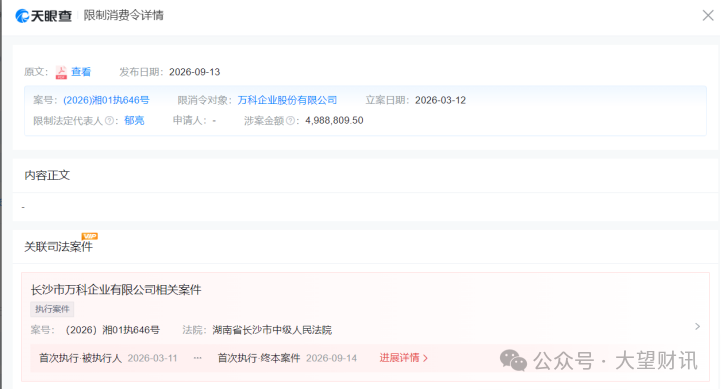The image size is (721, 390).
Task: Expand the related case card chevron
Action: tap(698, 326)
